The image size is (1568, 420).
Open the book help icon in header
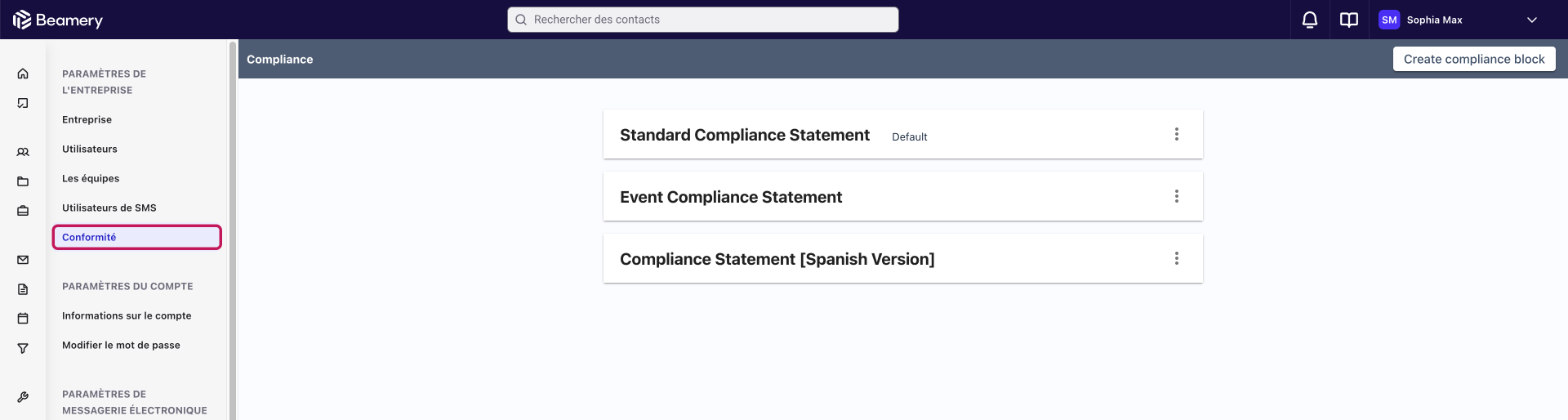click(1349, 20)
